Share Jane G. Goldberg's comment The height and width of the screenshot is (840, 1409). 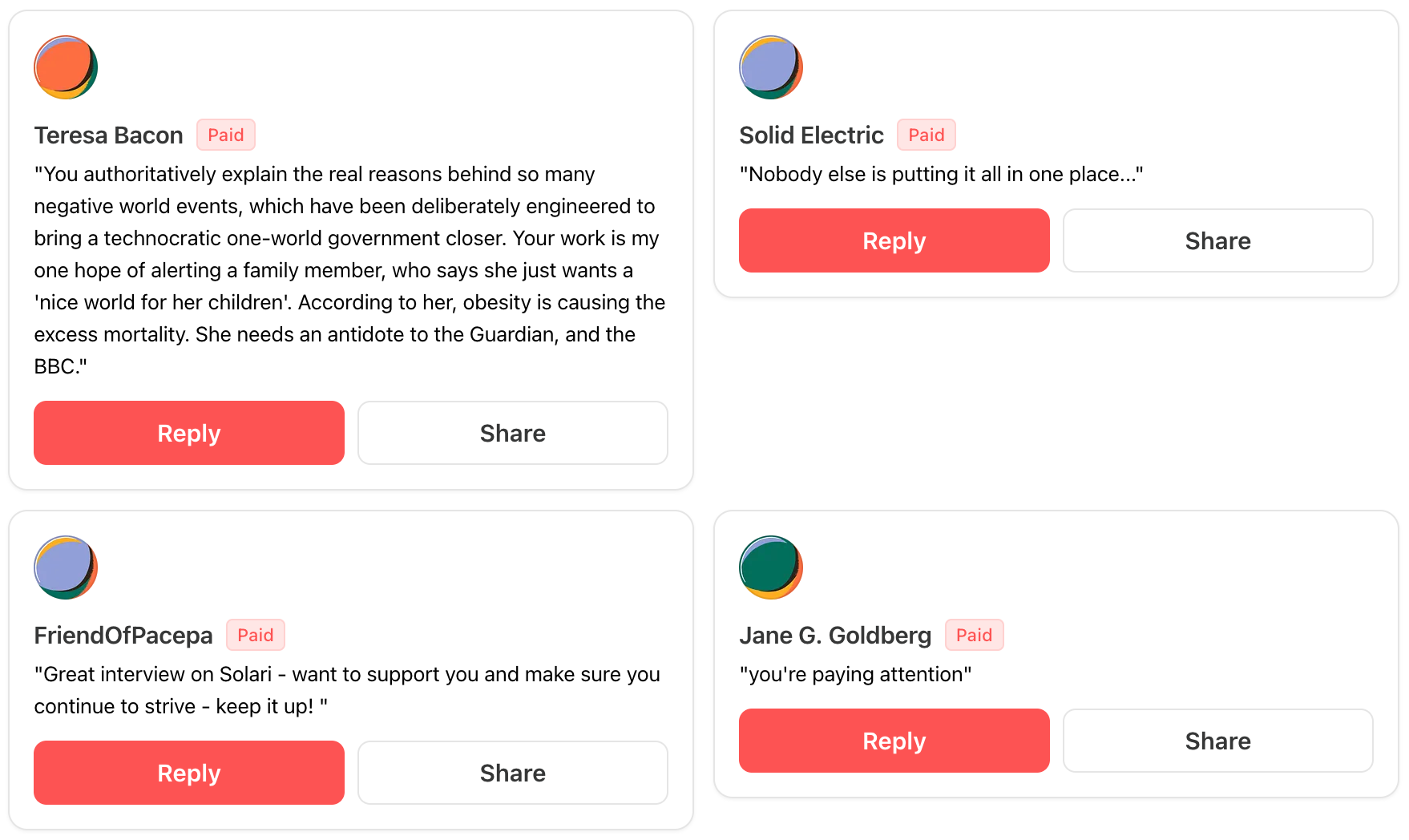click(x=1217, y=741)
